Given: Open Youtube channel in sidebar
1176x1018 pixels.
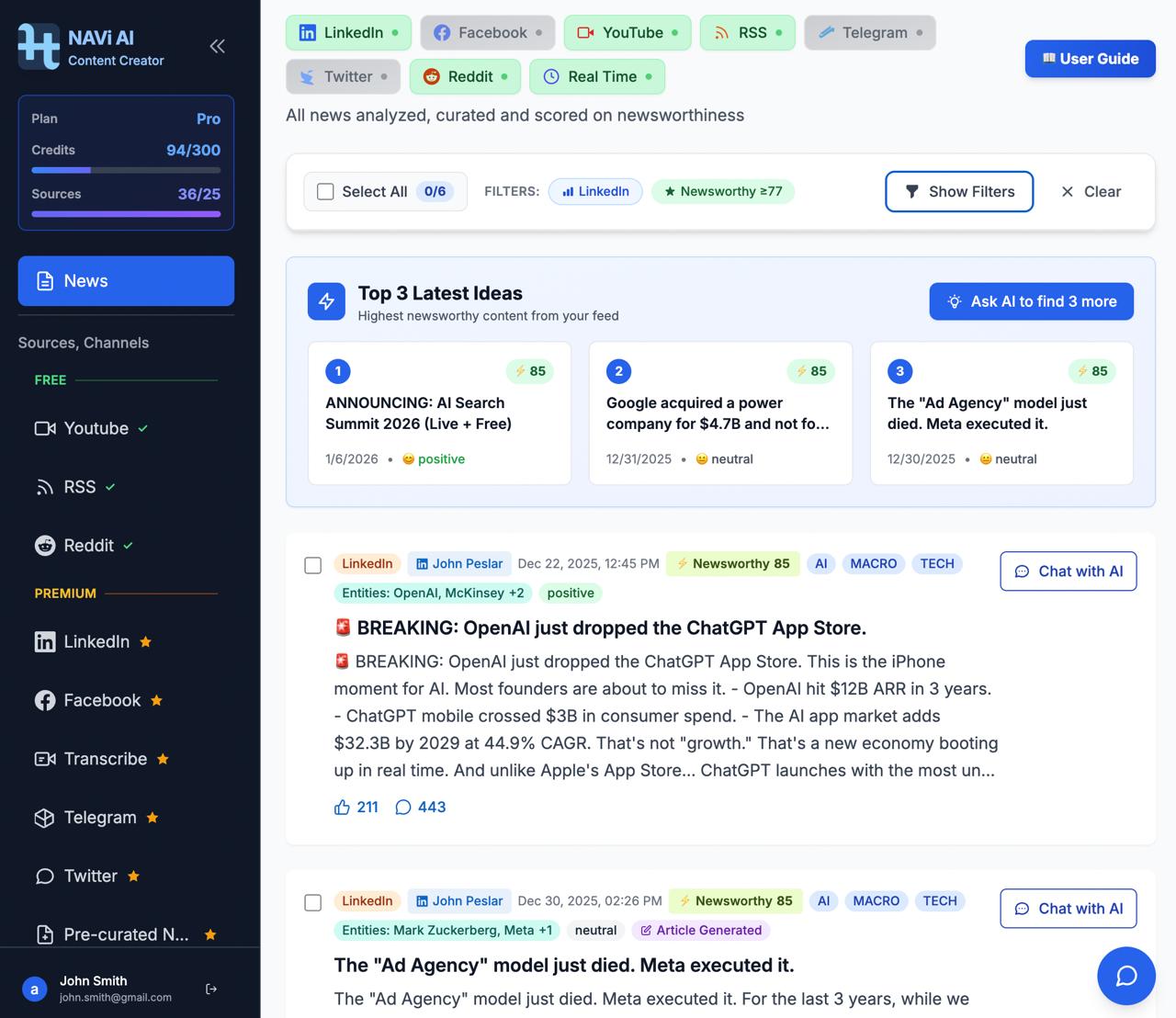Looking at the screenshot, I should 126,428.
